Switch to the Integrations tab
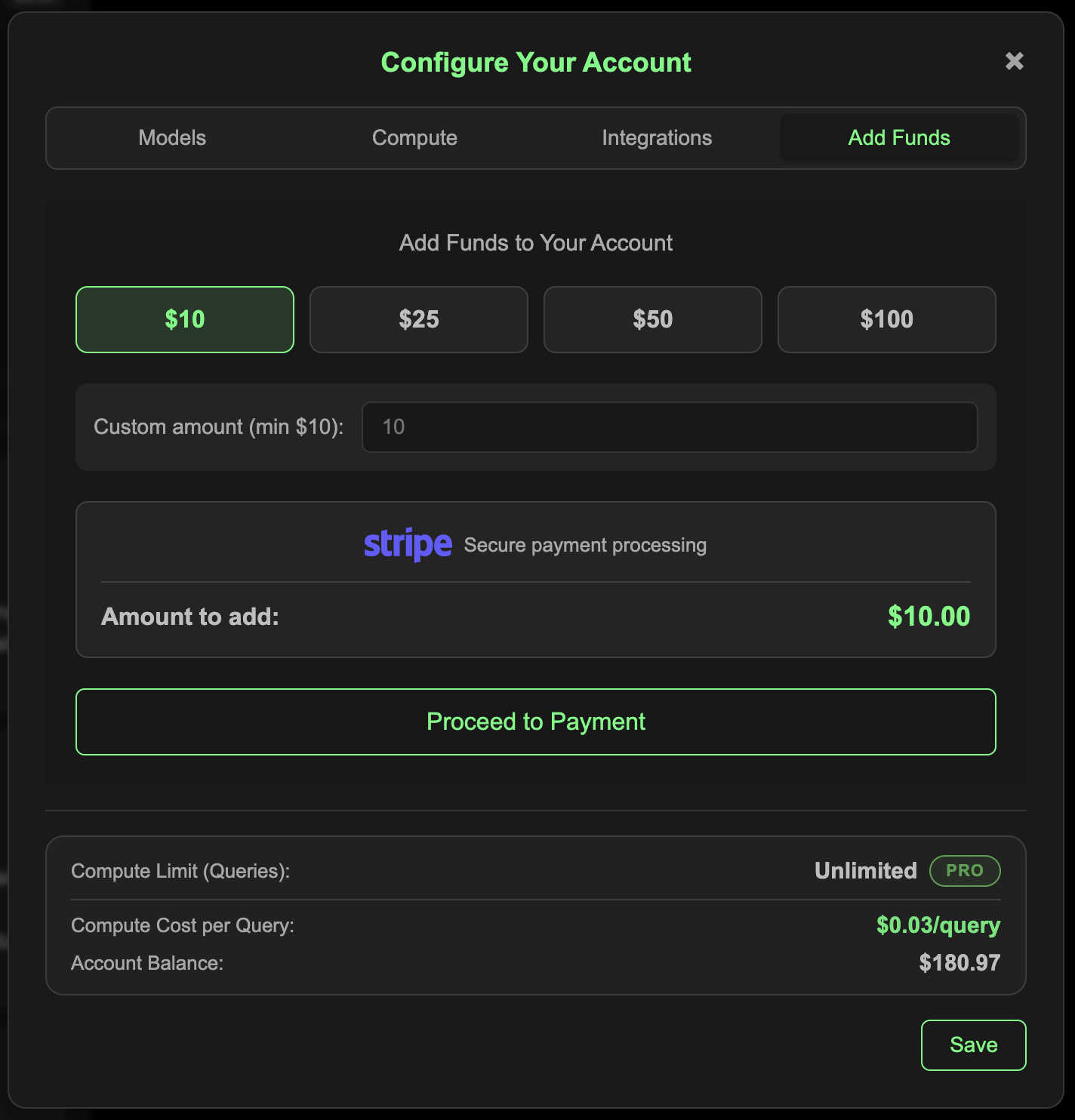Viewport: 1075px width, 1120px height. tap(656, 138)
